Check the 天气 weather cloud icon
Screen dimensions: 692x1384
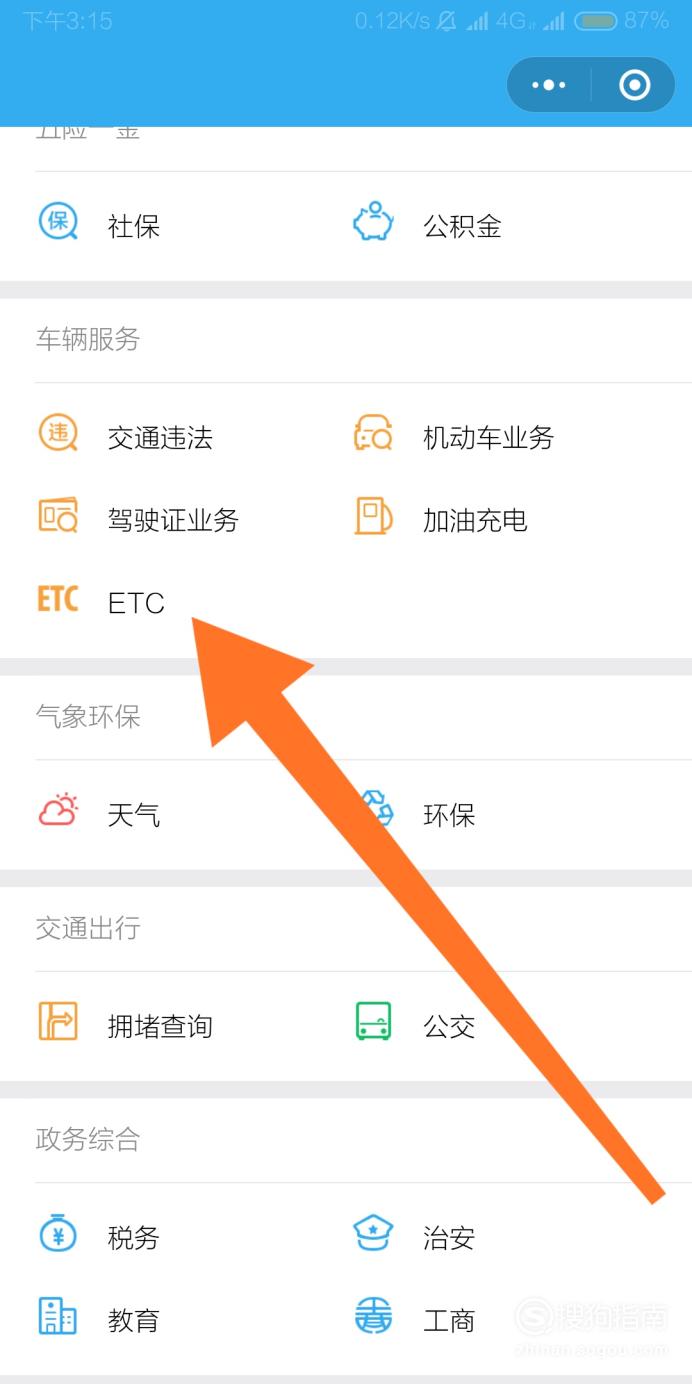[x=57, y=811]
